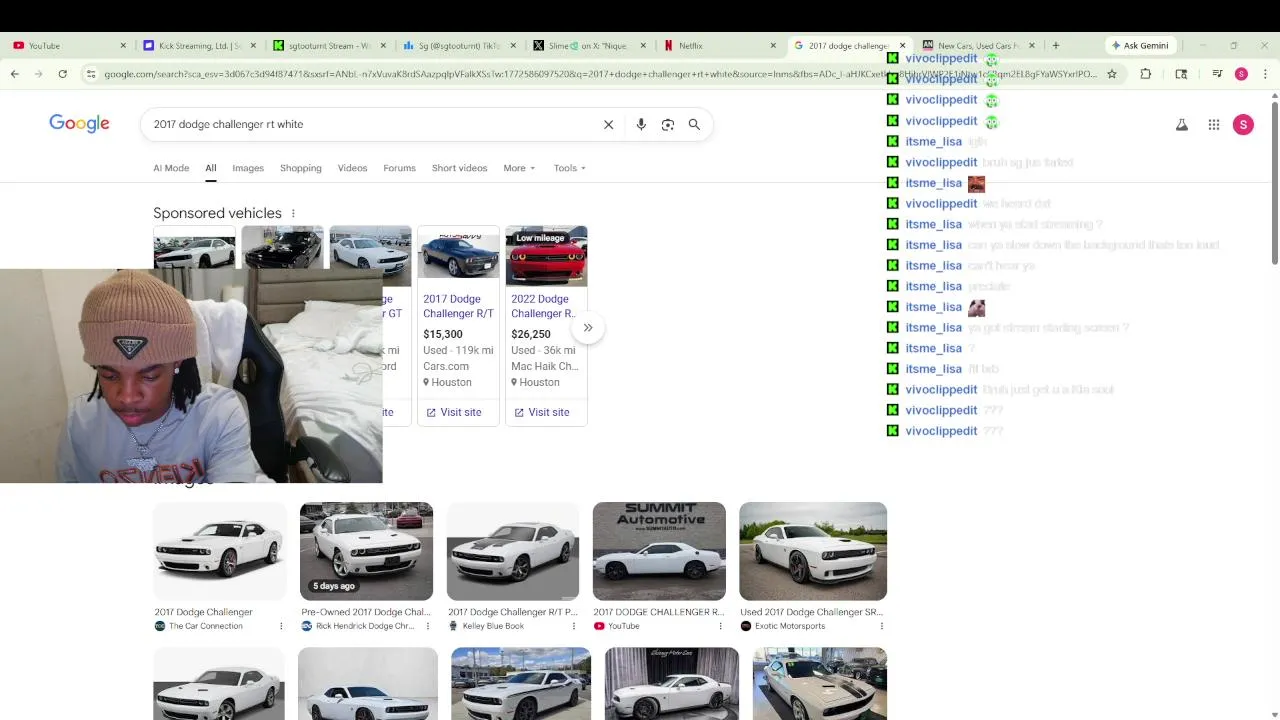The width and height of the screenshot is (1280, 720).
Task: Open the Google apps grid icon
Action: coord(1214,124)
